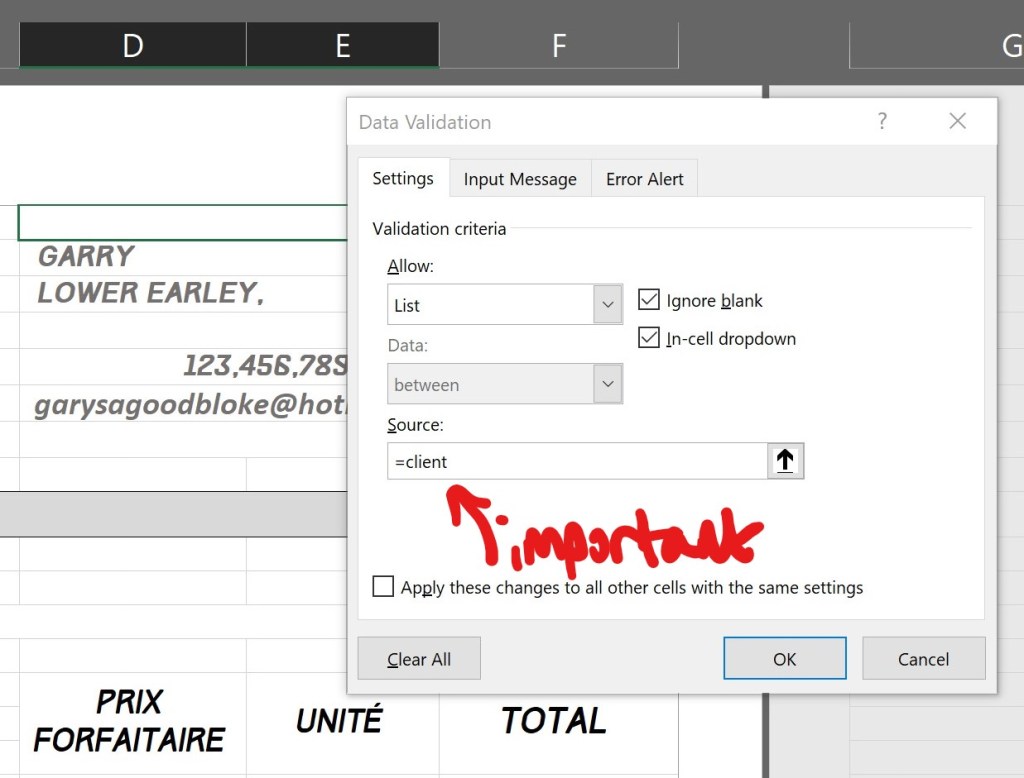This screenshot has width=1024, height=778.
Task: Open the Error Alert tab
Action: coord(644,179)
